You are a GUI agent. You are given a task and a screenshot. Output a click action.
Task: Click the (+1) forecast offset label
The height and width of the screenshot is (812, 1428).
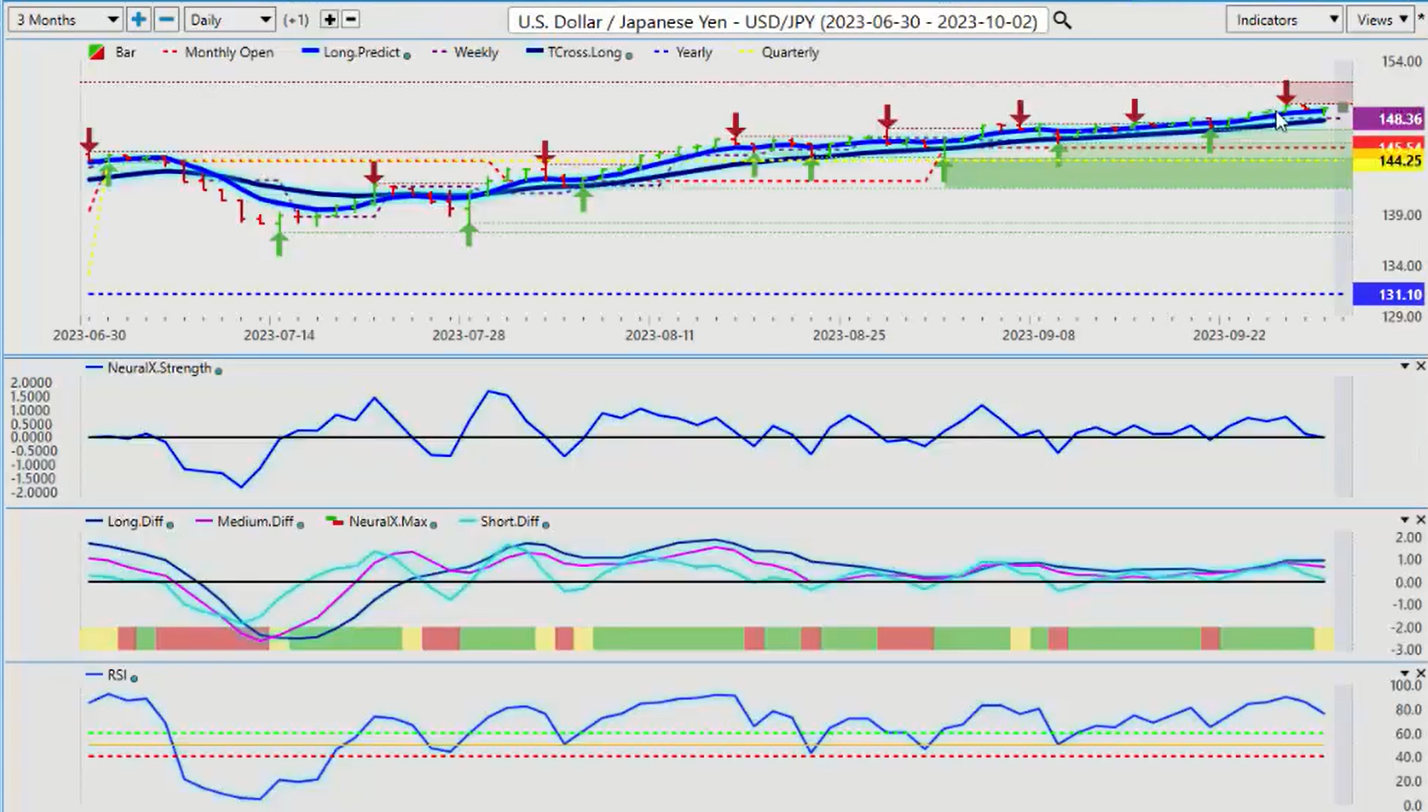point(297,20)
